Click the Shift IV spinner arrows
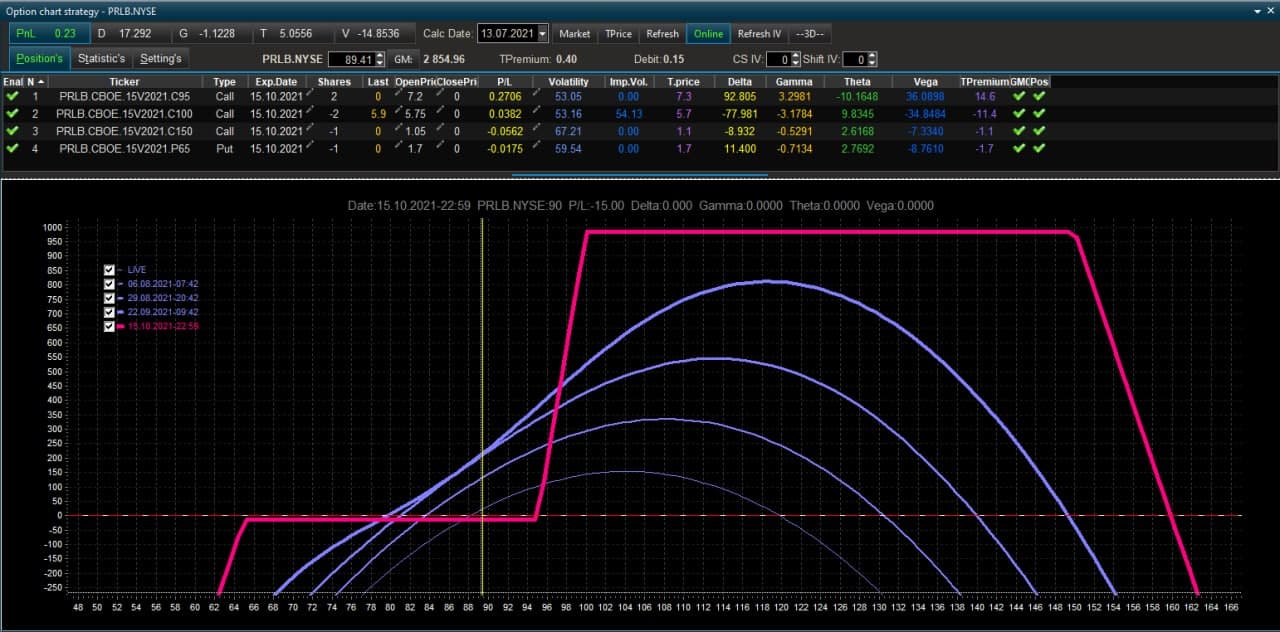The height and width of the screenshot is (632, 1280). click(873, 59)
